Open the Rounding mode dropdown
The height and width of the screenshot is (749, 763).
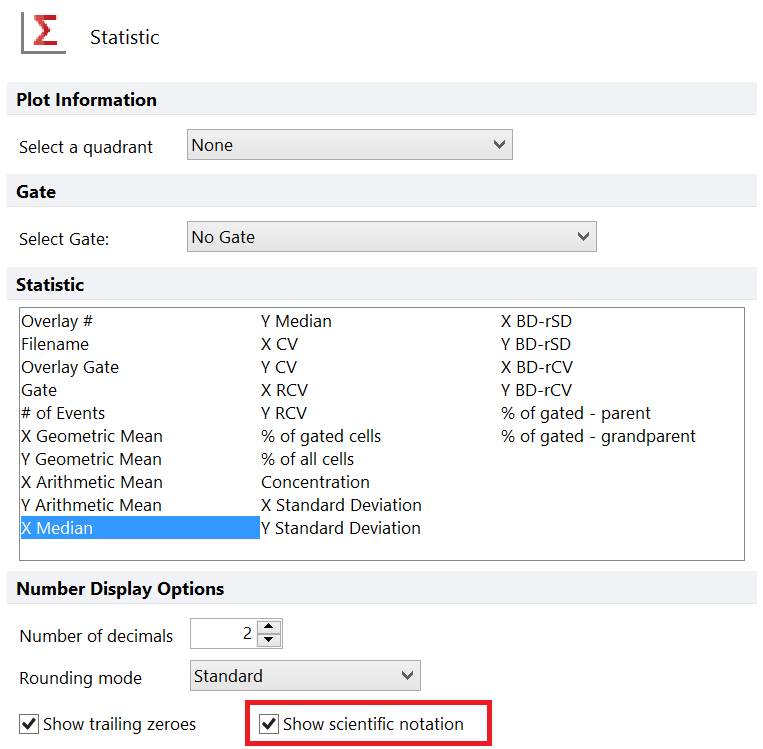pyautogui.click(x=305, y=676)
